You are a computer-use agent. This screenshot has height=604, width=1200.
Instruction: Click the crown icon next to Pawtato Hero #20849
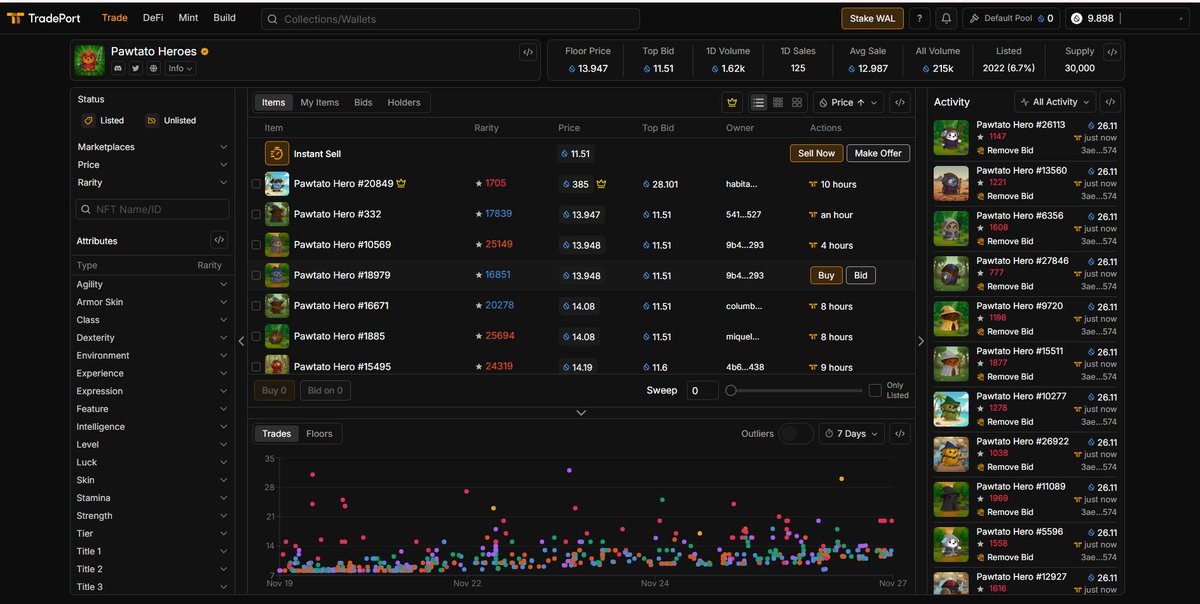[x=401, y=184]
